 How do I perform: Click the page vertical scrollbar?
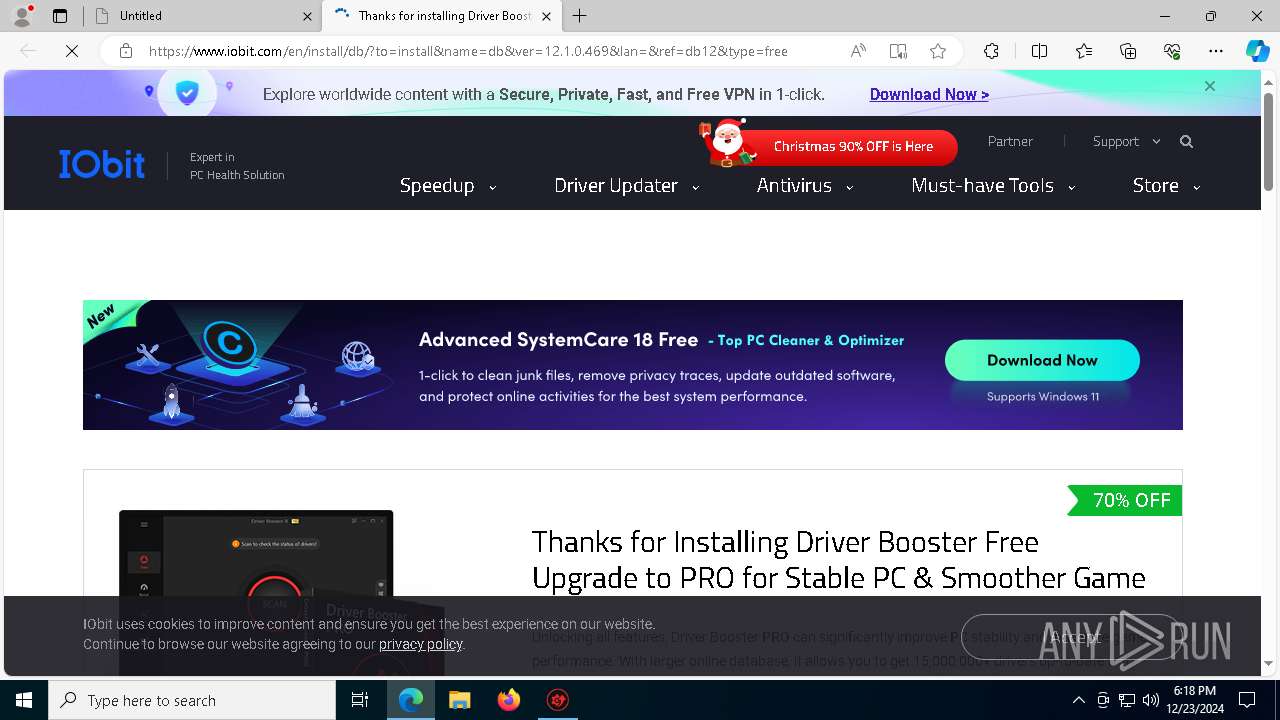coord(1269,140)
